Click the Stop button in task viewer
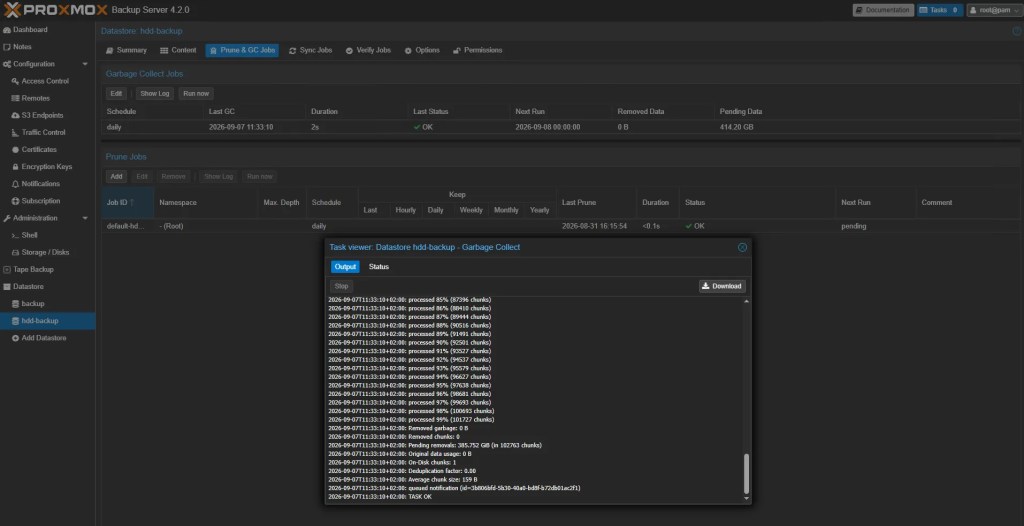1024x526 pixels. [342, 286]
